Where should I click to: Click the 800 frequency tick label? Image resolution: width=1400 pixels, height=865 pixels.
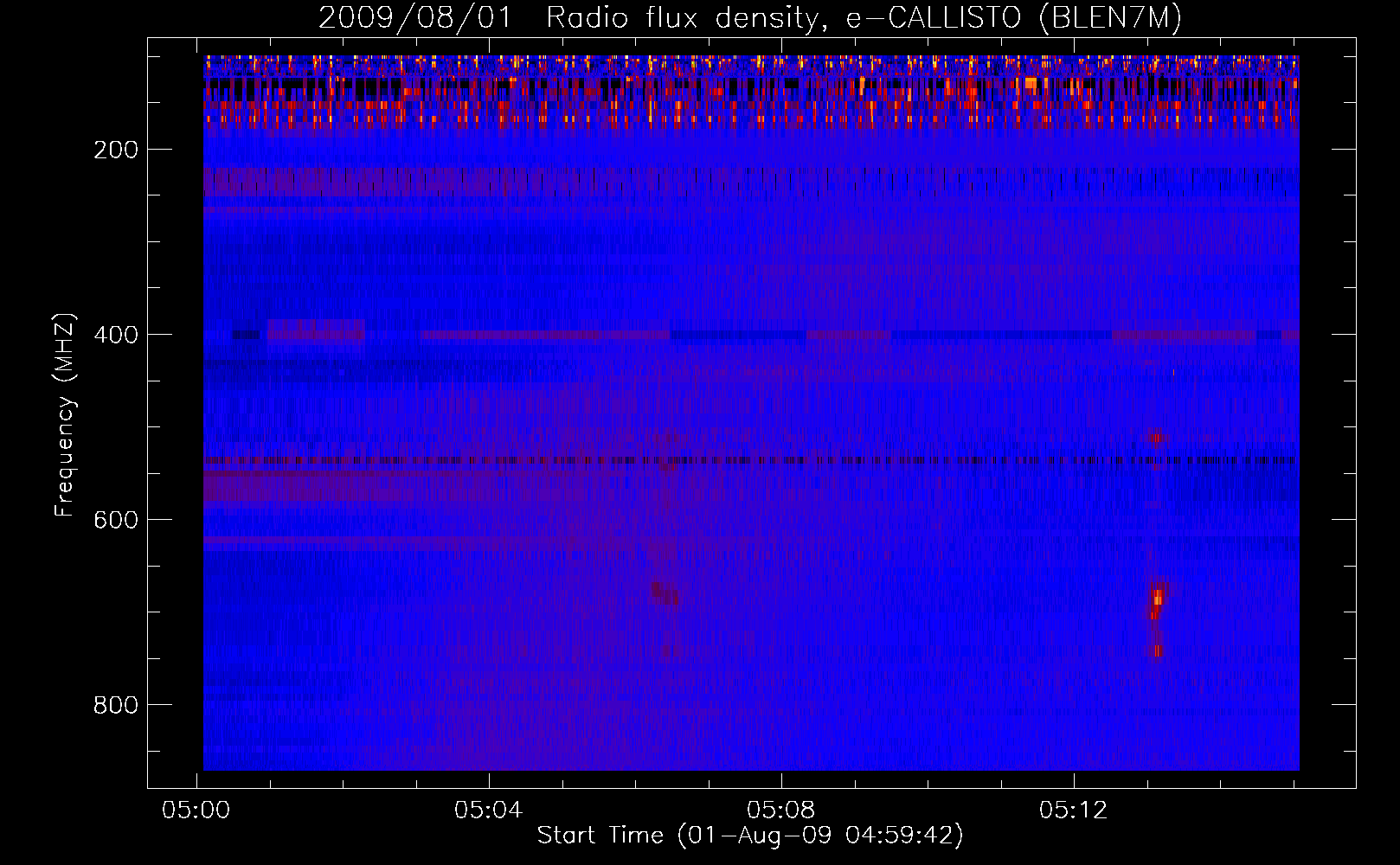click(x=116, y=705)
